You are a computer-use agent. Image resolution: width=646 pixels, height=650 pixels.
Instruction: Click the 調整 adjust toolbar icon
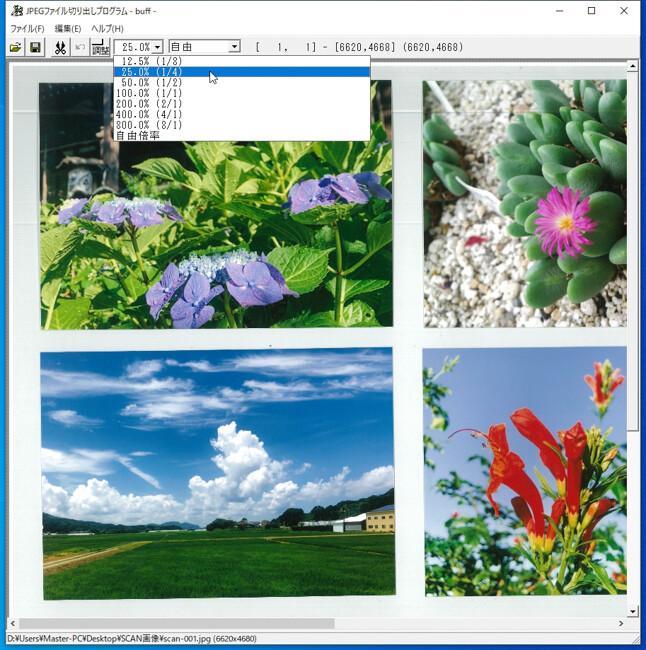[100, 47]
